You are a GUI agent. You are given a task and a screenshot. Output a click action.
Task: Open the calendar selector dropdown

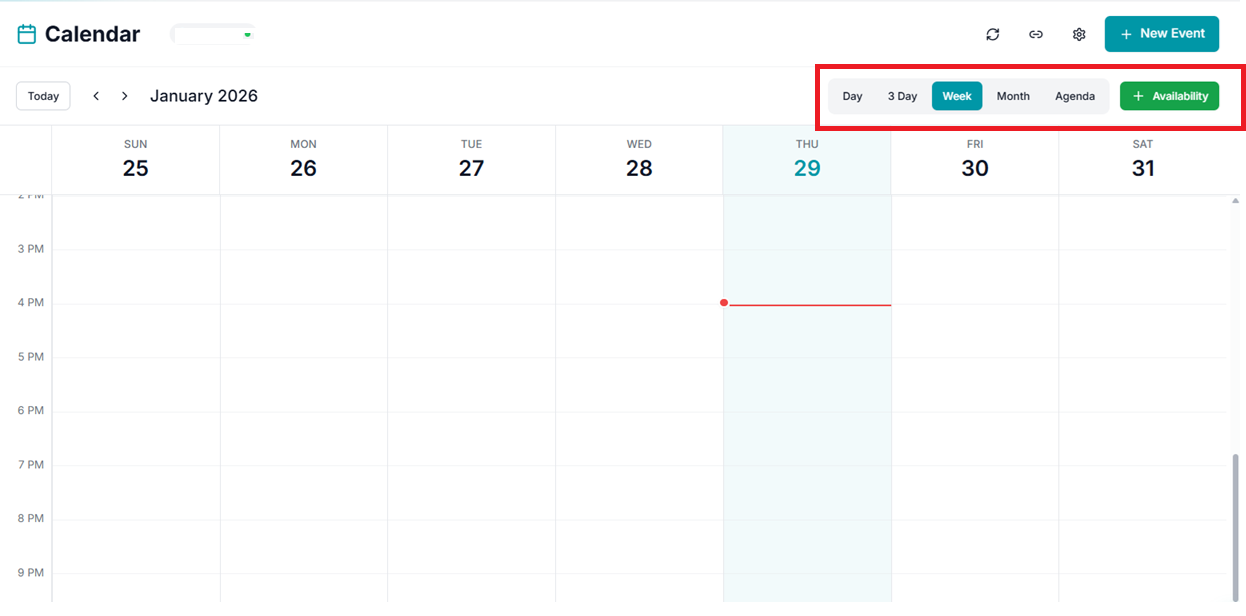(214, 34)
